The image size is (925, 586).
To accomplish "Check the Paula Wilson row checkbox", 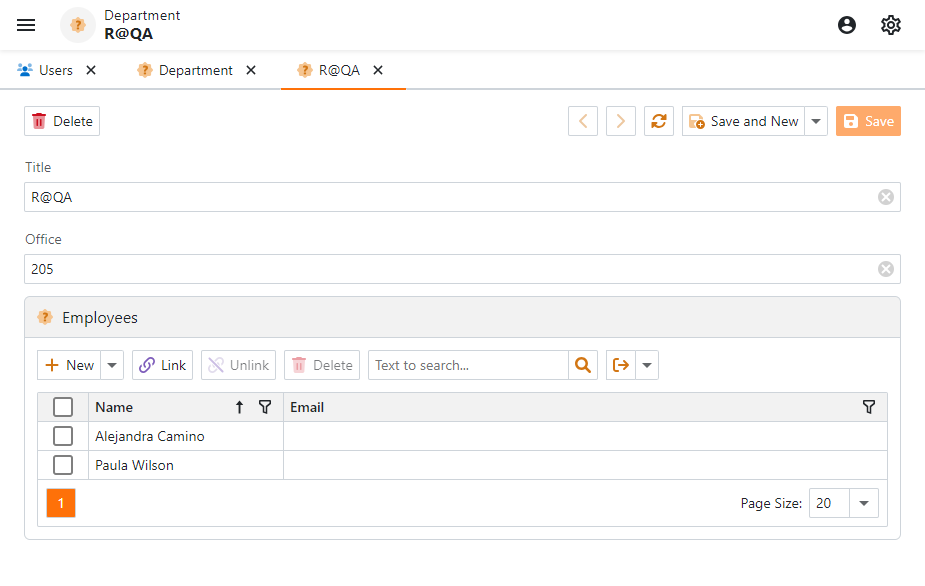I will (x=63, y=465).
